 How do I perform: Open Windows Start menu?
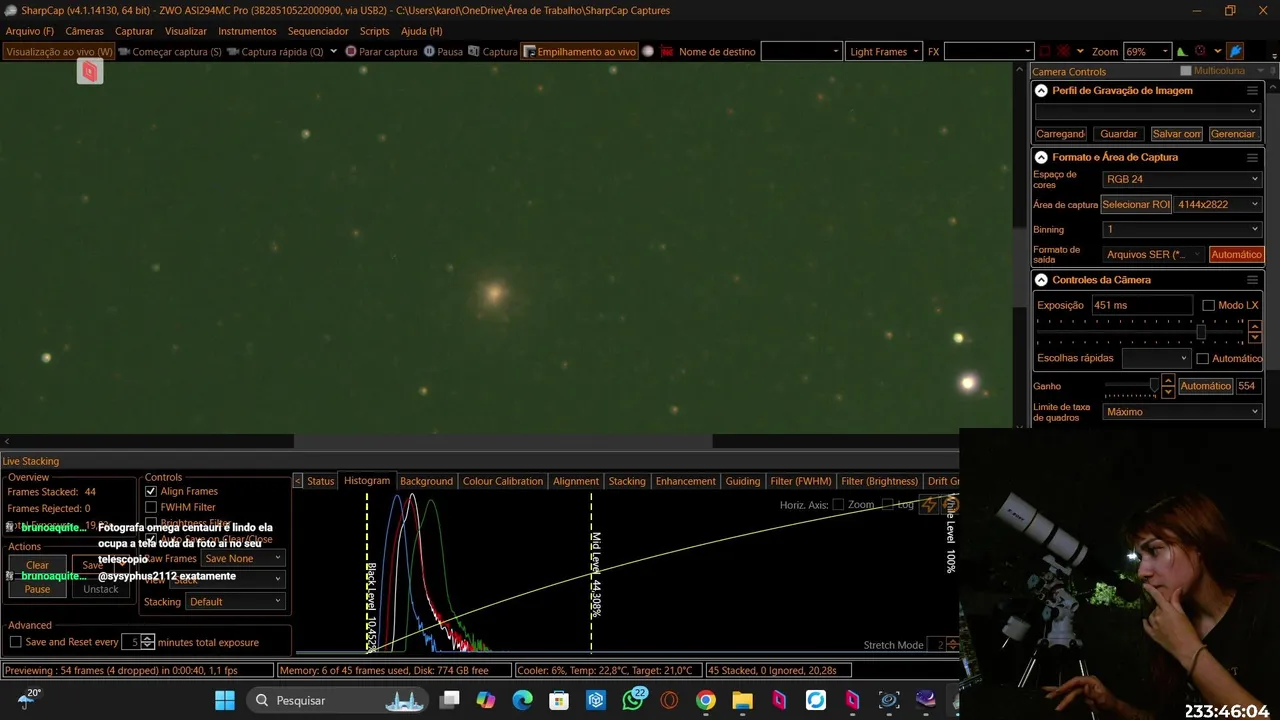(225, 700)
